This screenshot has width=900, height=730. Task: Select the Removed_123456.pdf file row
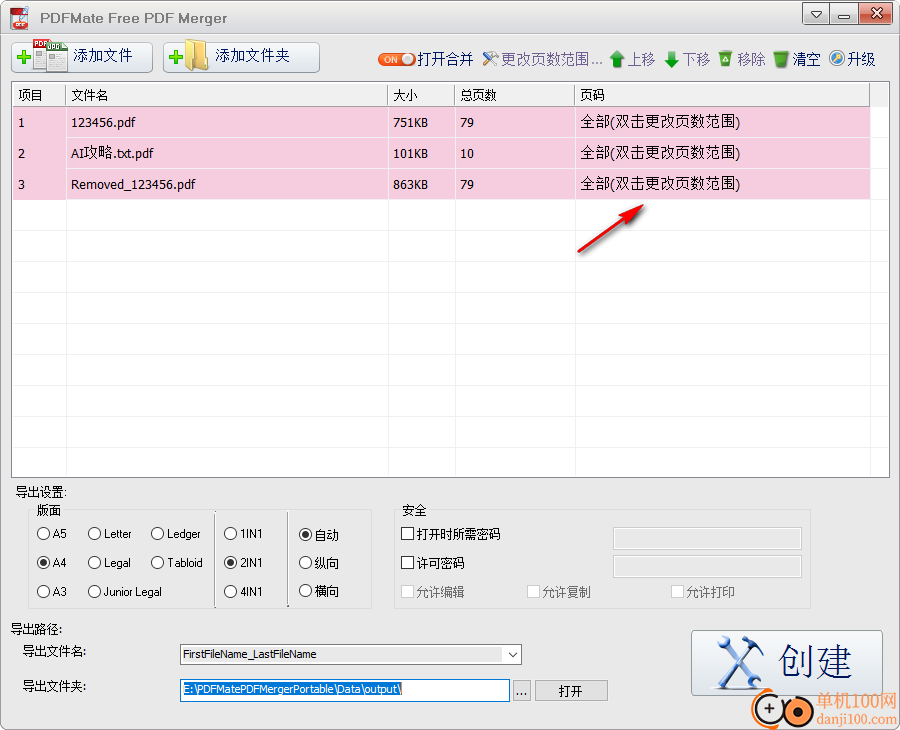pyautogui.click(x=441, y=184)
